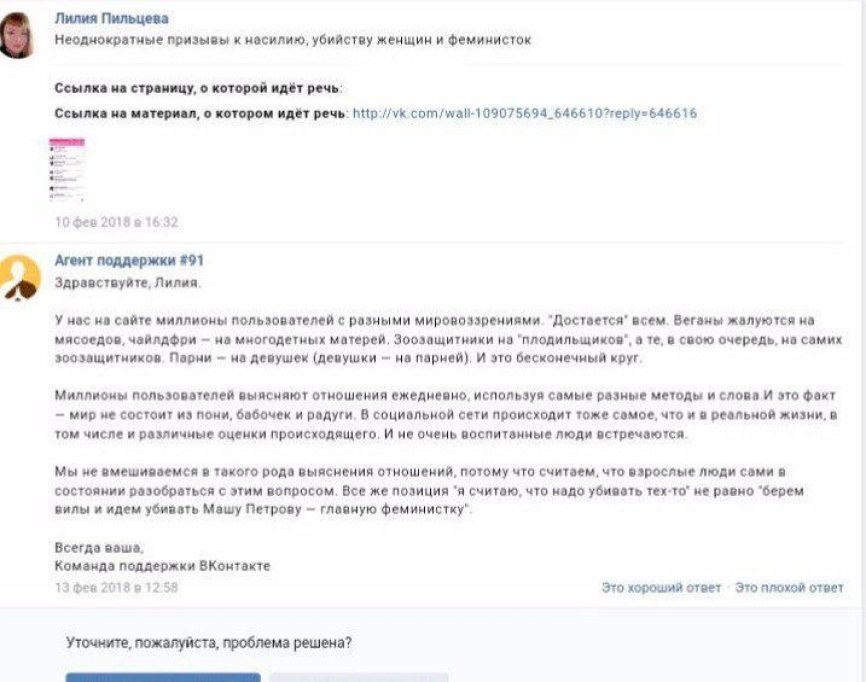Open the attached screenshot thumbnail

point(66,170)
